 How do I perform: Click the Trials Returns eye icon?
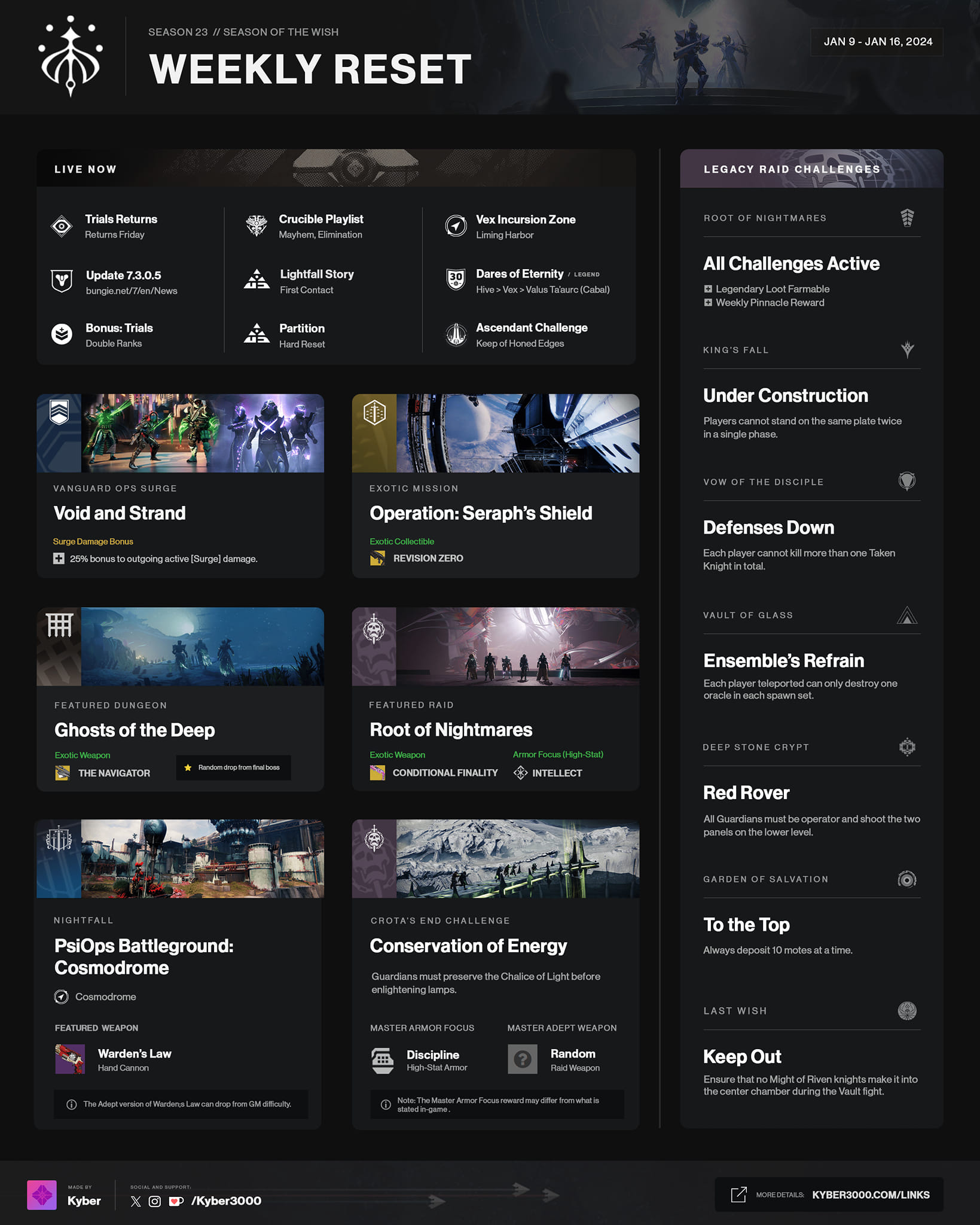62,226
